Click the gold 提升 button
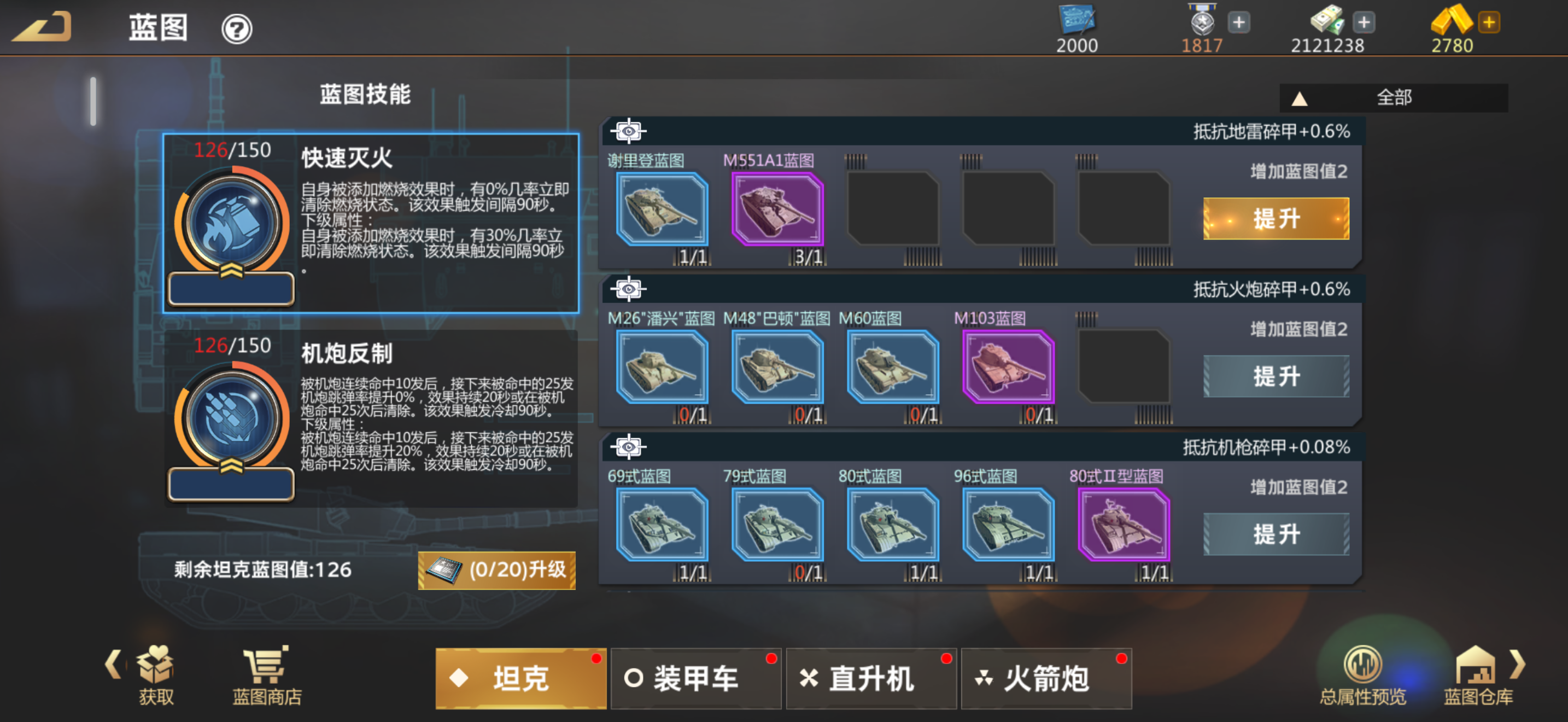Screen dimensions: 1568x722 [1276, 219]
